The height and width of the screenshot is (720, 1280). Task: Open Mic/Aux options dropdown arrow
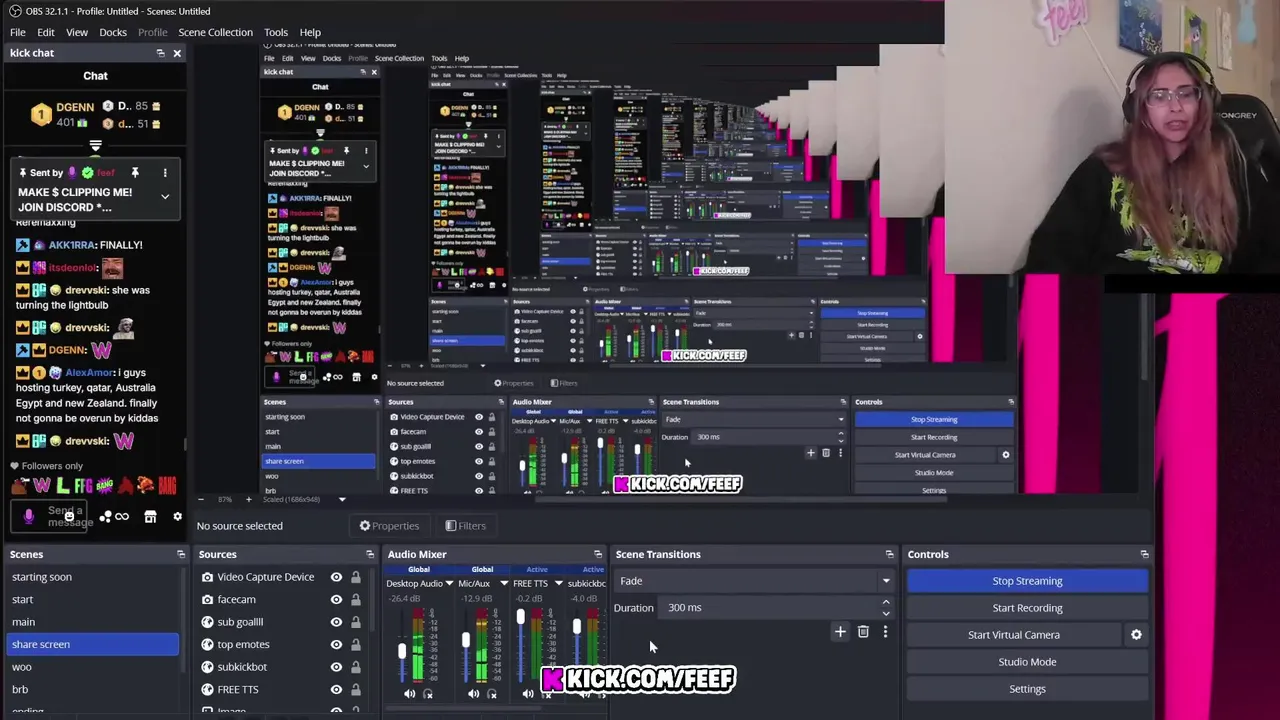click(x=502, y=584)
